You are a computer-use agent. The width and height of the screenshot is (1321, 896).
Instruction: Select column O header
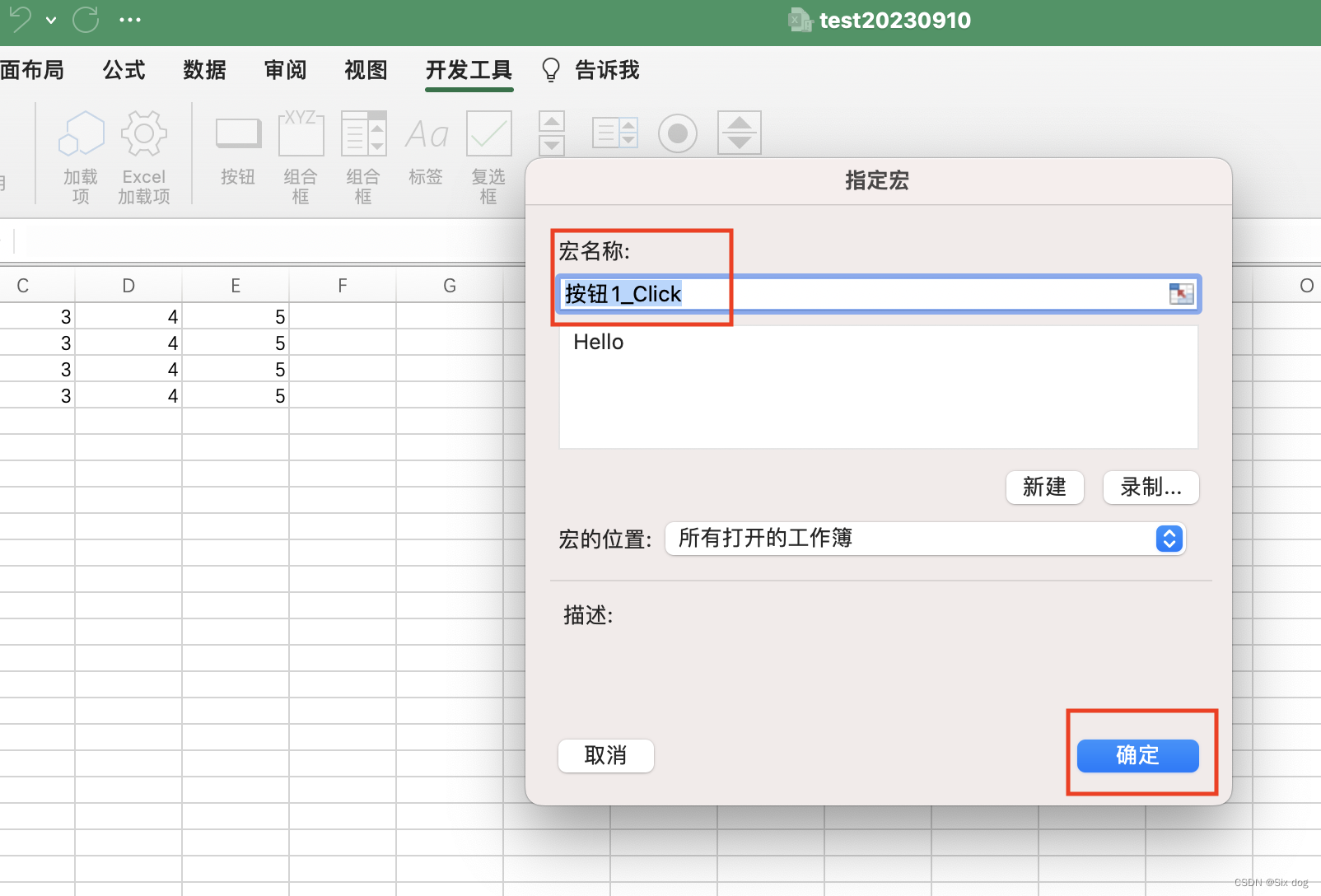tap(1306, 286)
